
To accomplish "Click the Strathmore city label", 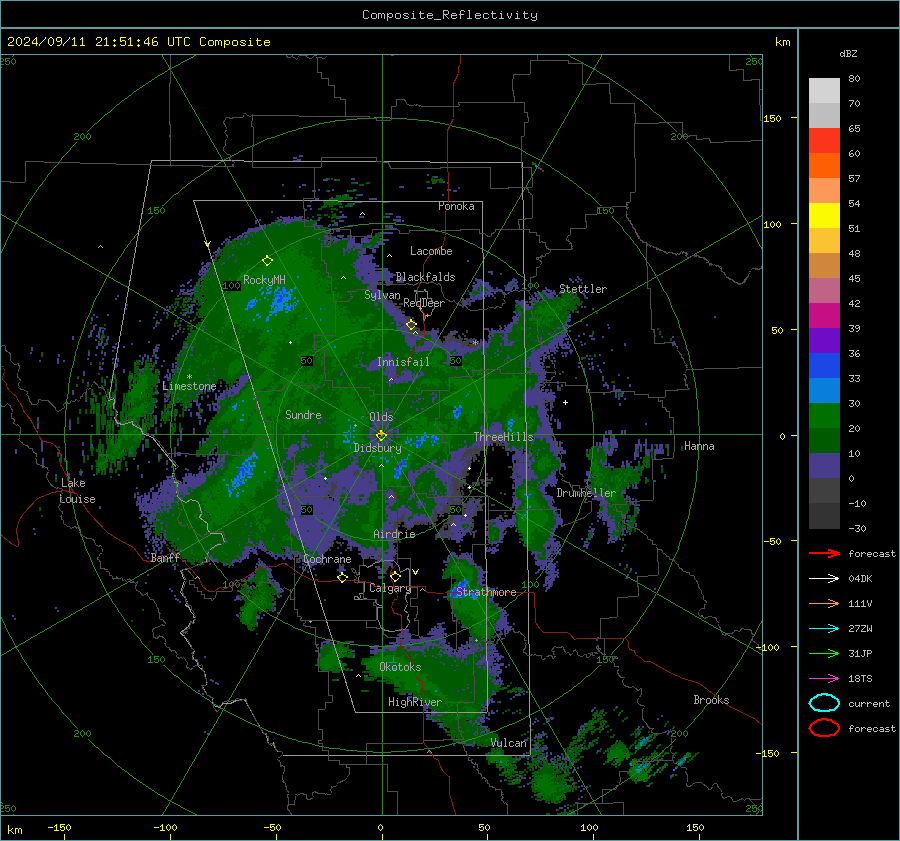I will [486, 592].
